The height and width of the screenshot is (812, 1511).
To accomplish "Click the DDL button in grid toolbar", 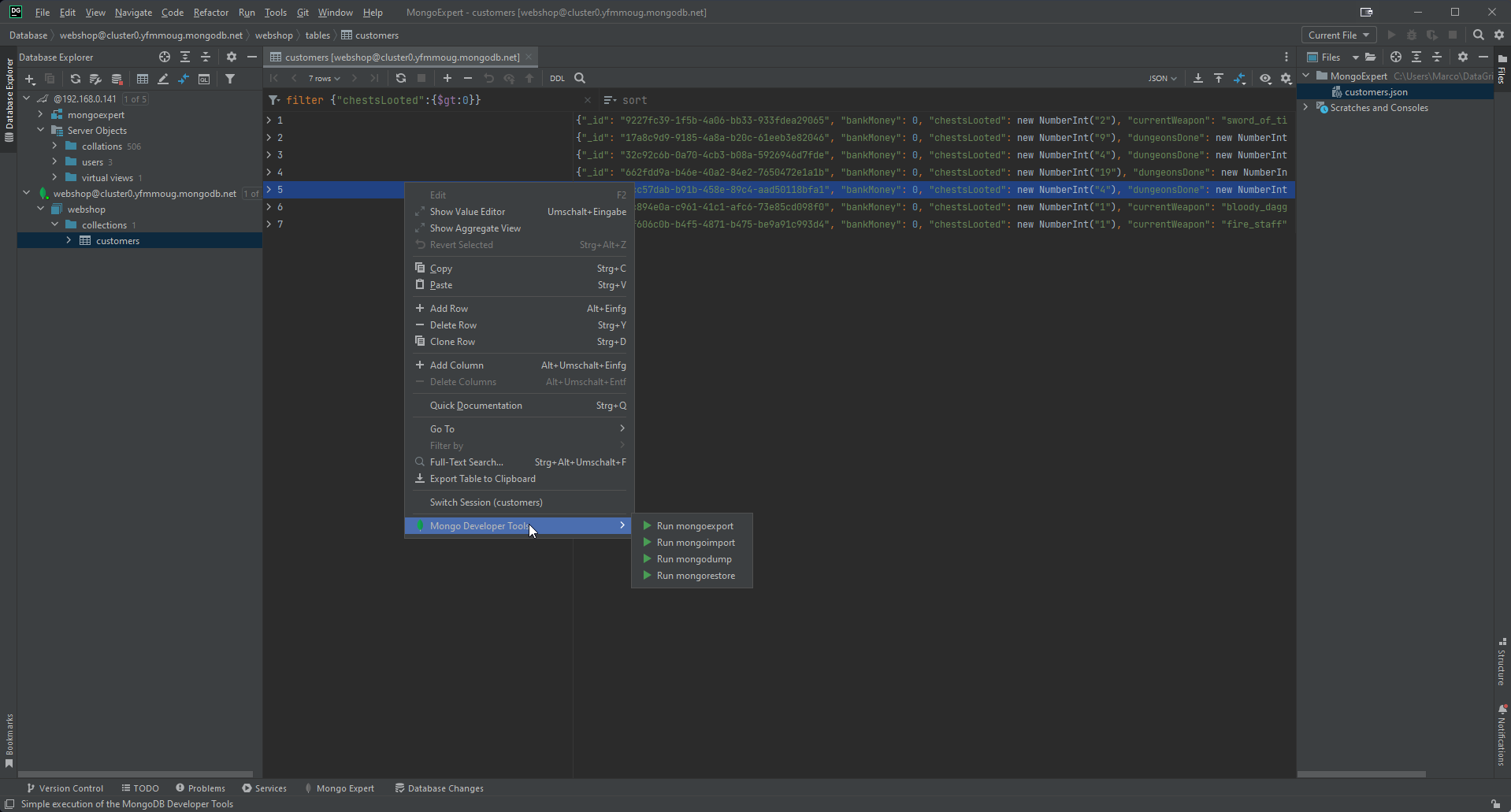I will [558, 78].
